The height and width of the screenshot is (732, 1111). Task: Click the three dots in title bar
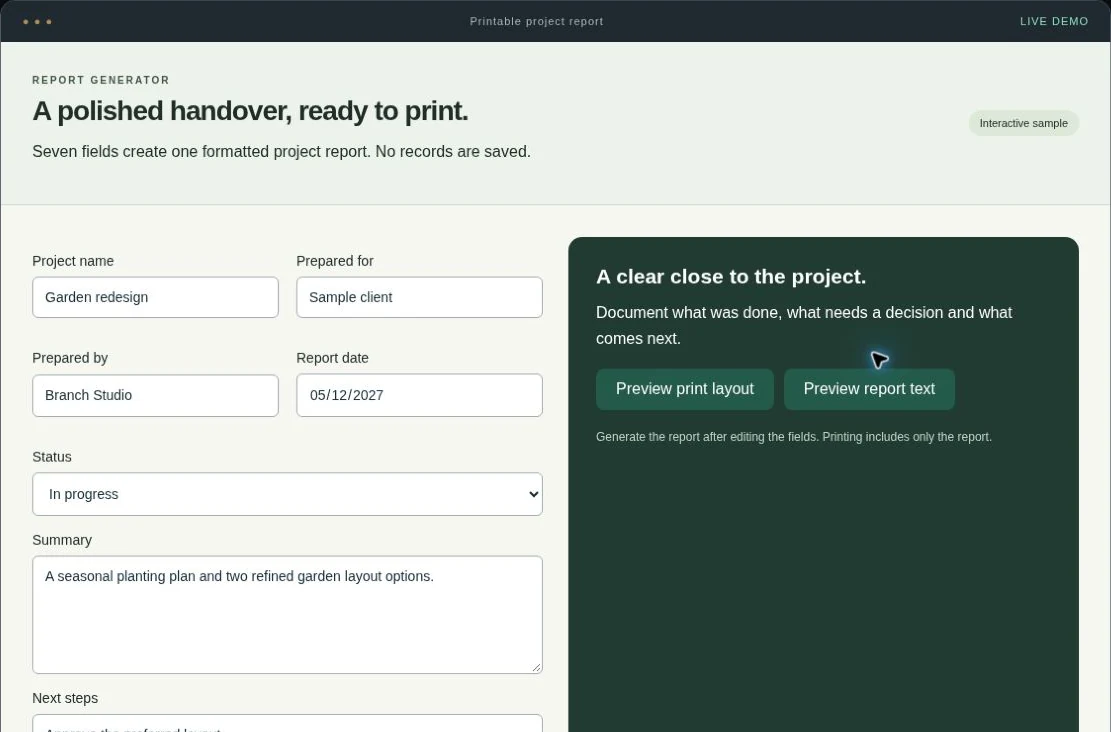[x=37, y=21]
